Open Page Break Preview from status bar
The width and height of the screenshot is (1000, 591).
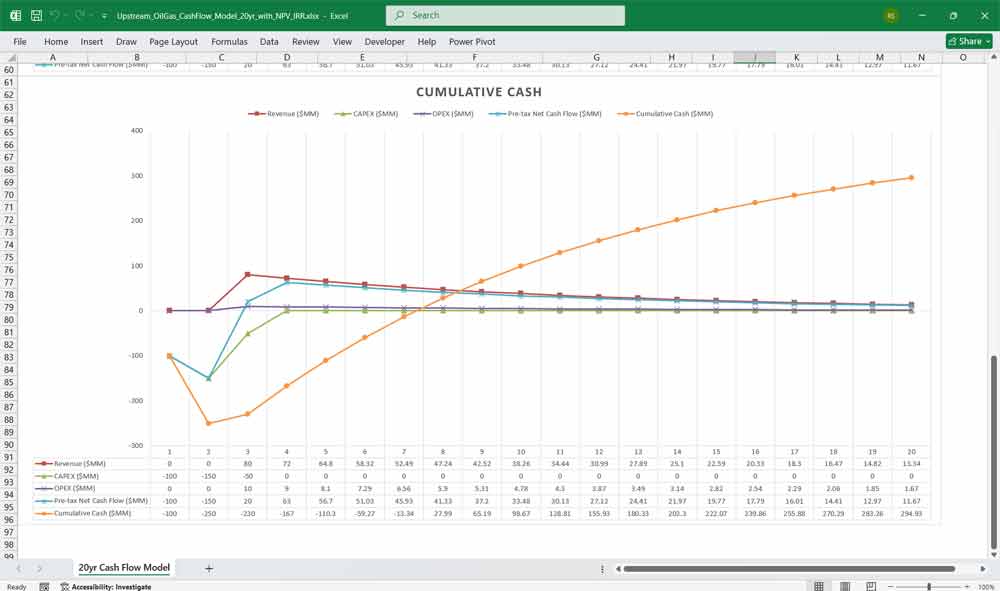coord(871,585)
